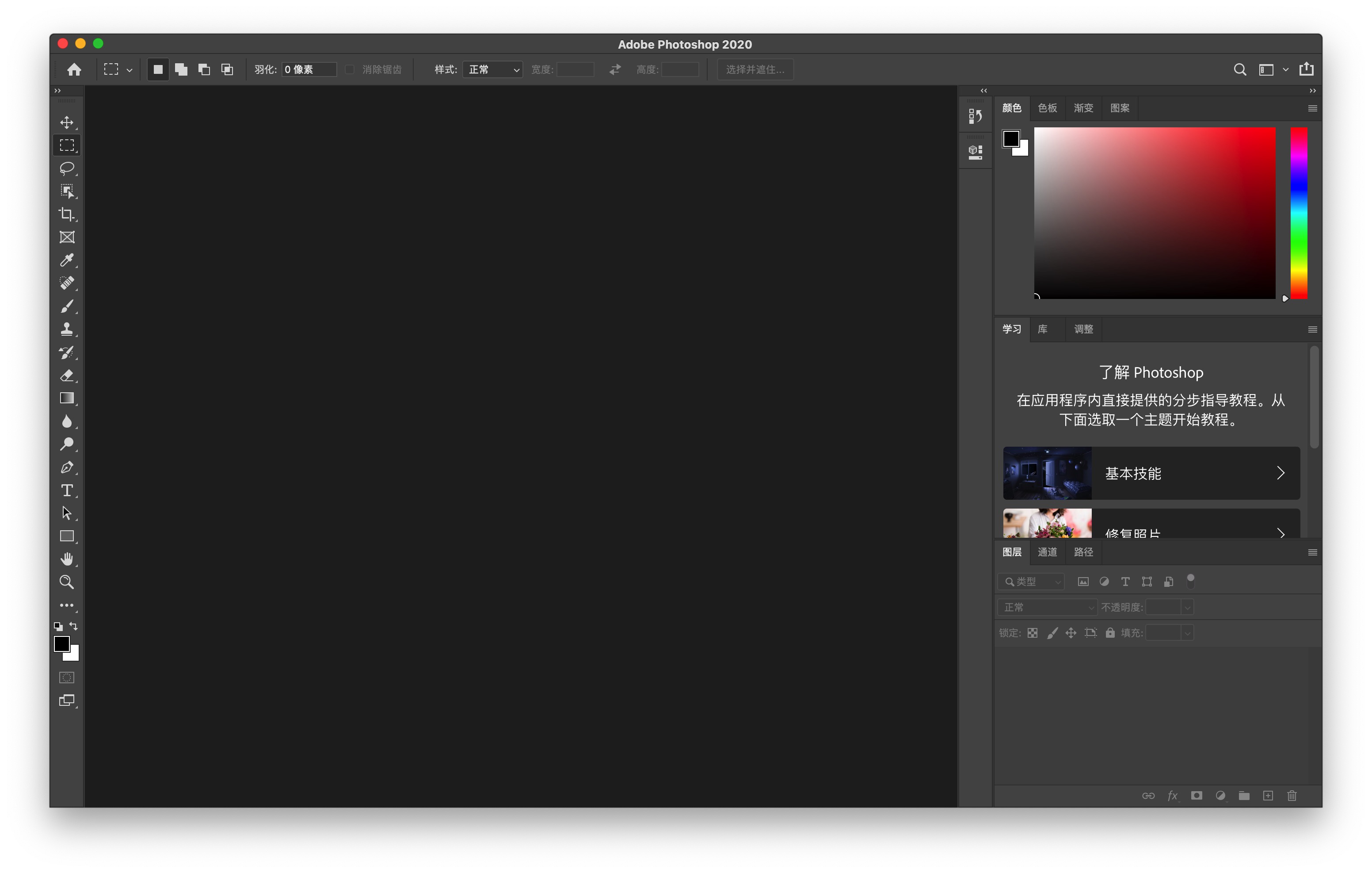
Task: Toggle the 消除锯齿 anti-alias checkbox
Action: tap(350, 69)
